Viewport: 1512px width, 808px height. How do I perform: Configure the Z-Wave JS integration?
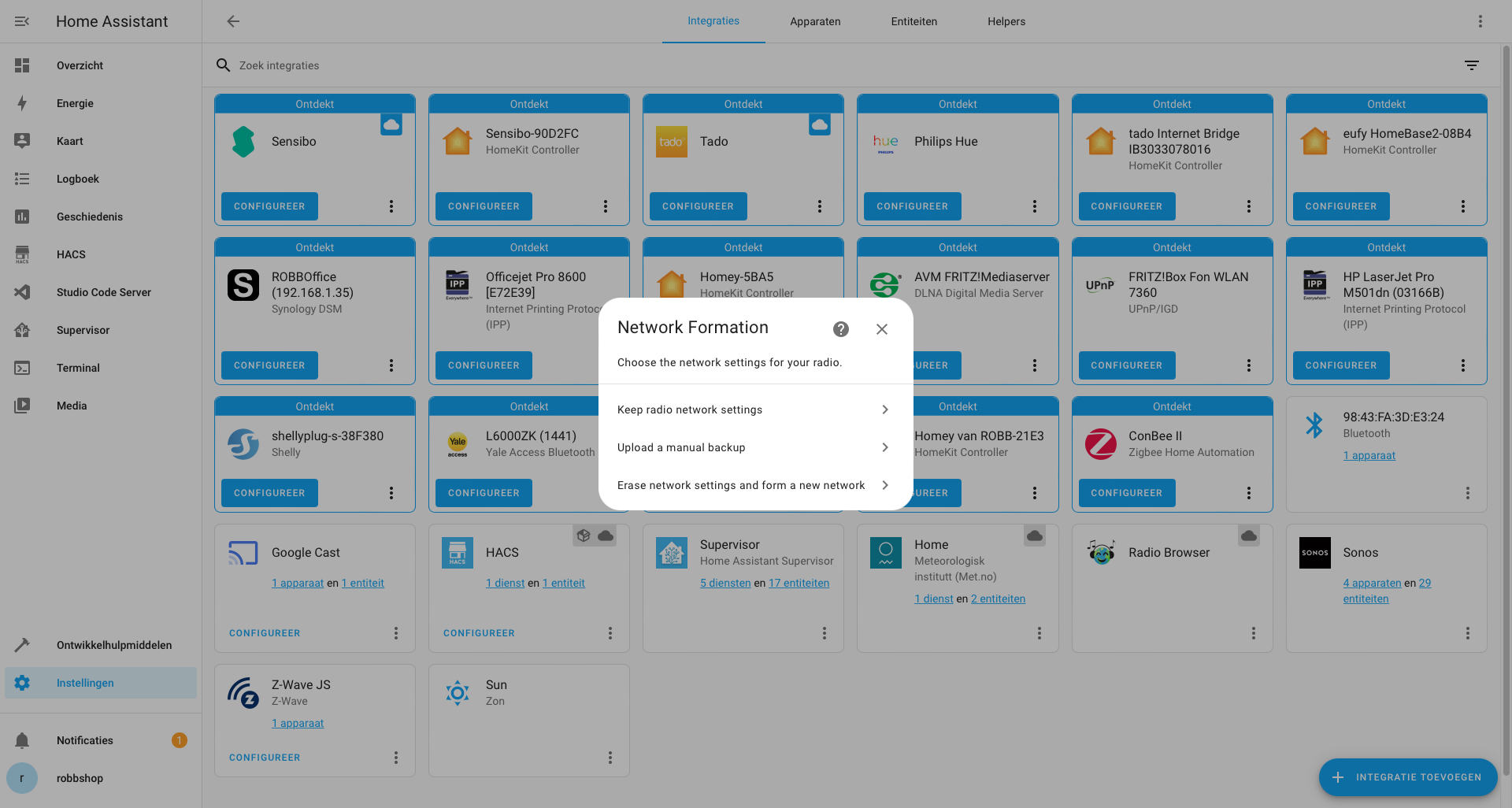(x=265, y=758)
